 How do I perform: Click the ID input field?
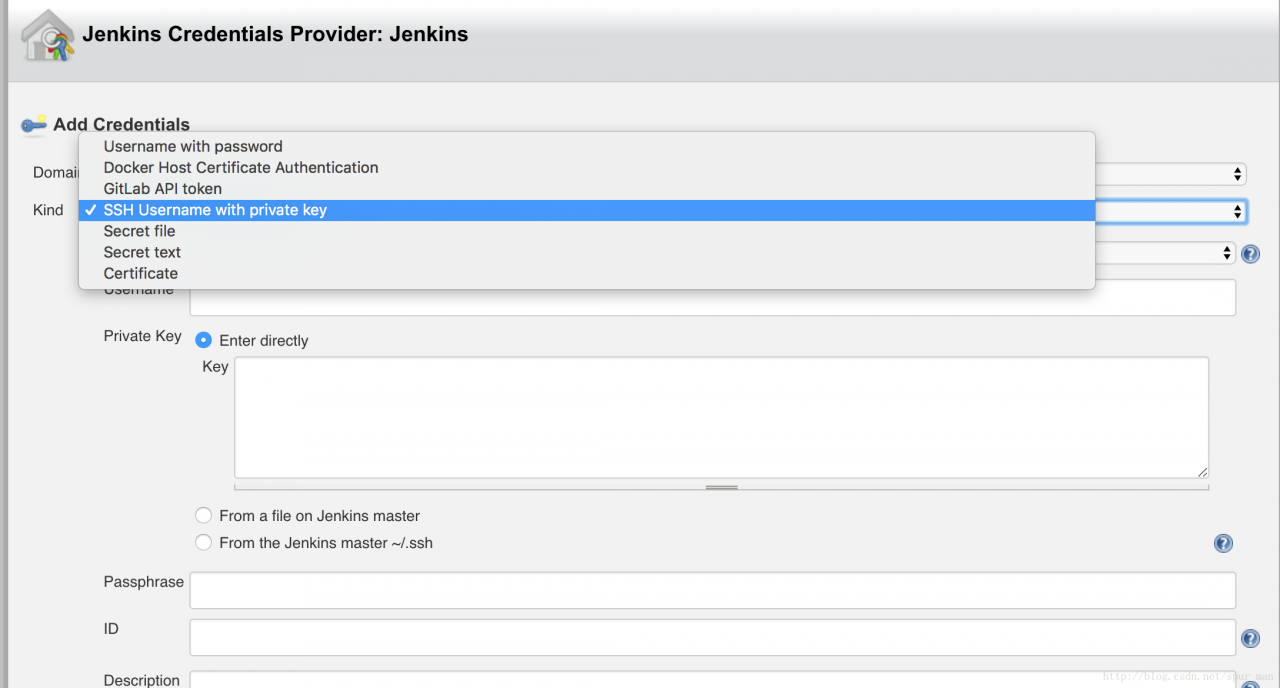pos(712,637)
